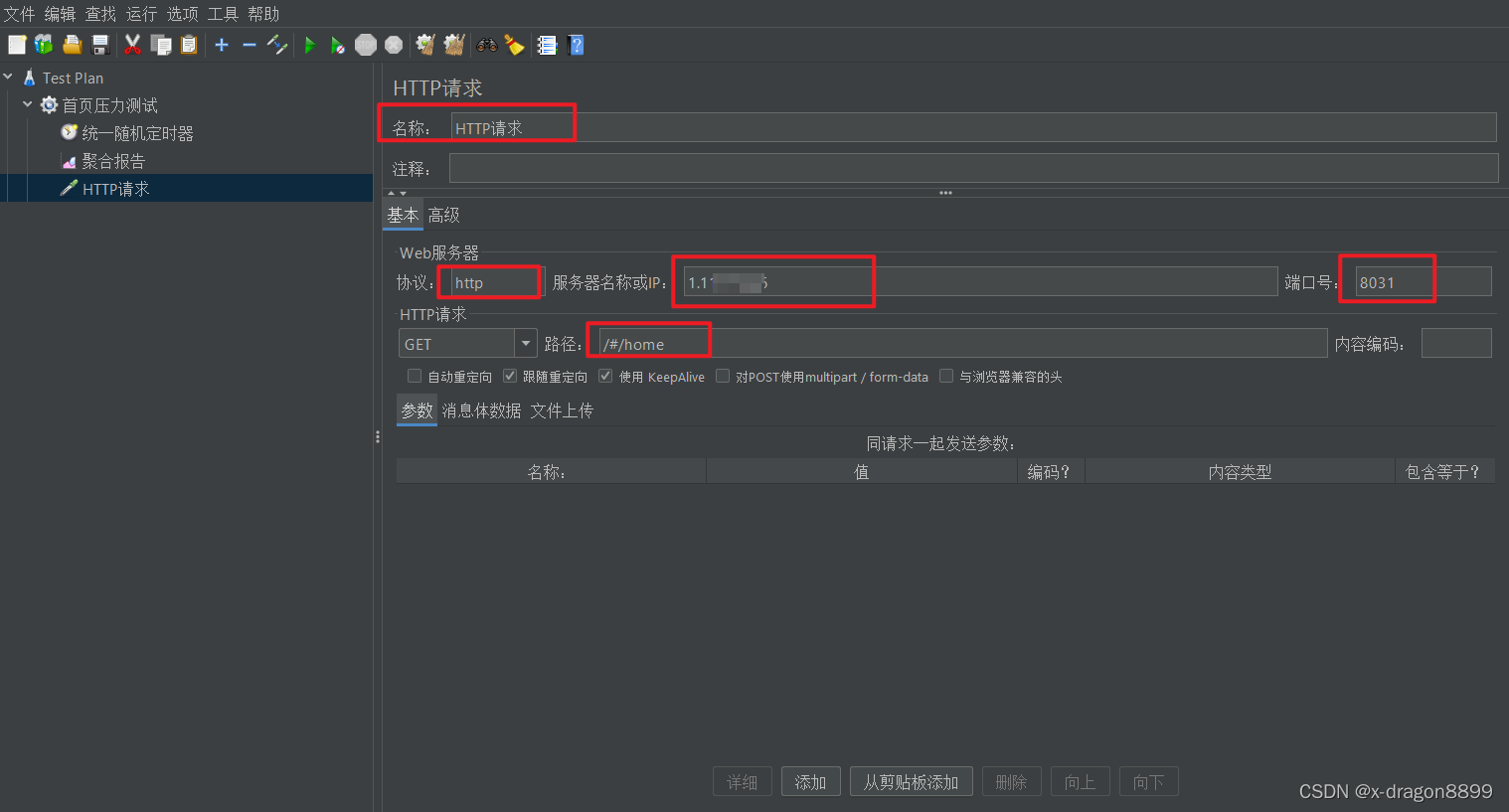The image size is (1509, 812).
Task: Click the gray Stop sign icon
Action: pyautogui.click(x=366, y=45)
